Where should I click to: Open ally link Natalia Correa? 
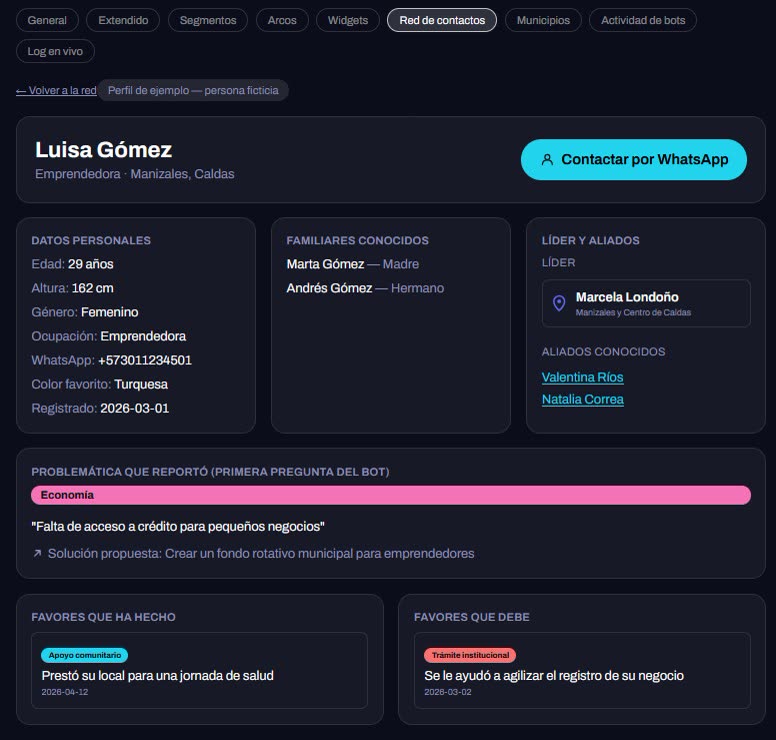[582, 399]
